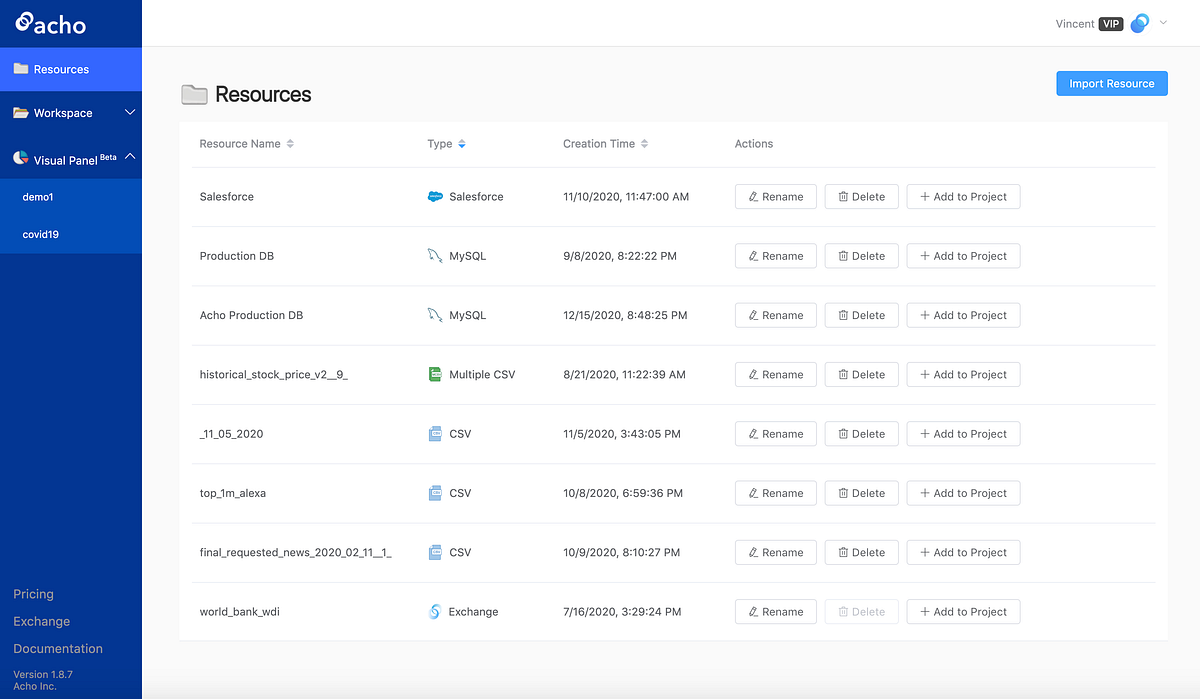The height and width of the screenshot is (699, 1200).
Task: Toggle sorting on the Creation Time column
Action: coord(644,143)
